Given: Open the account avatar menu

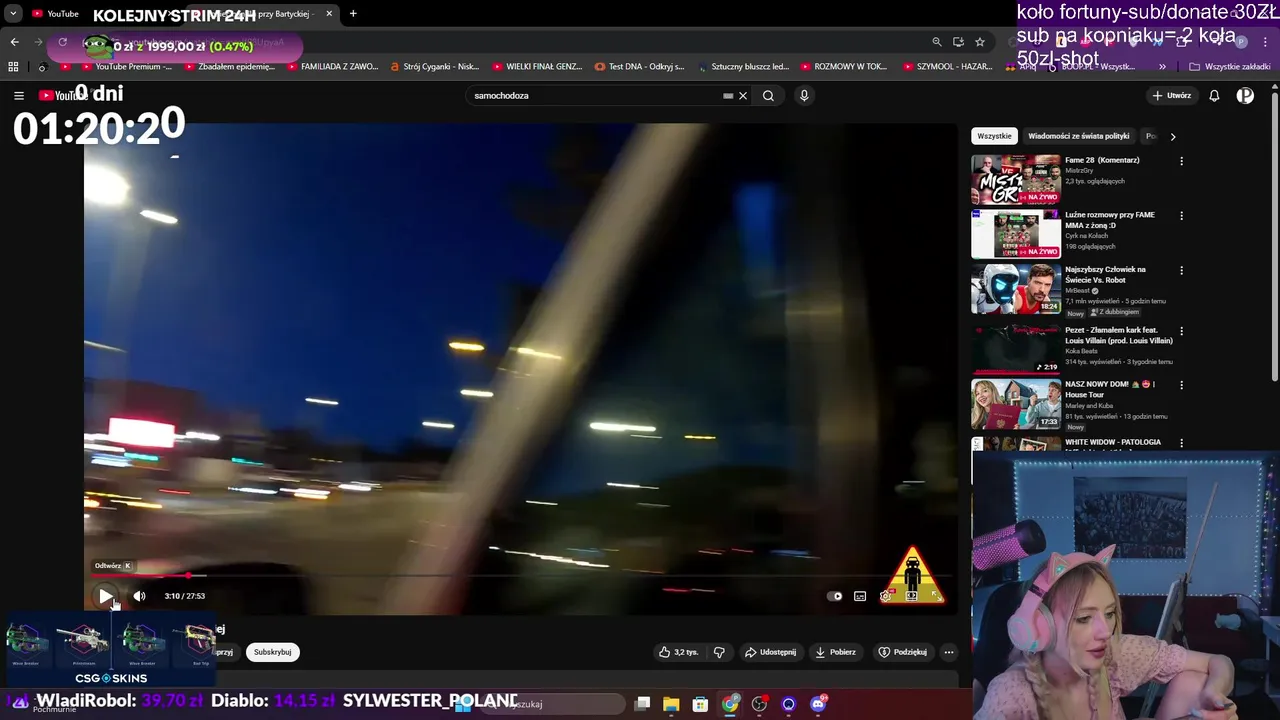Looking at the screenshot, I should pyautogui.click(x=1245, y=96).
